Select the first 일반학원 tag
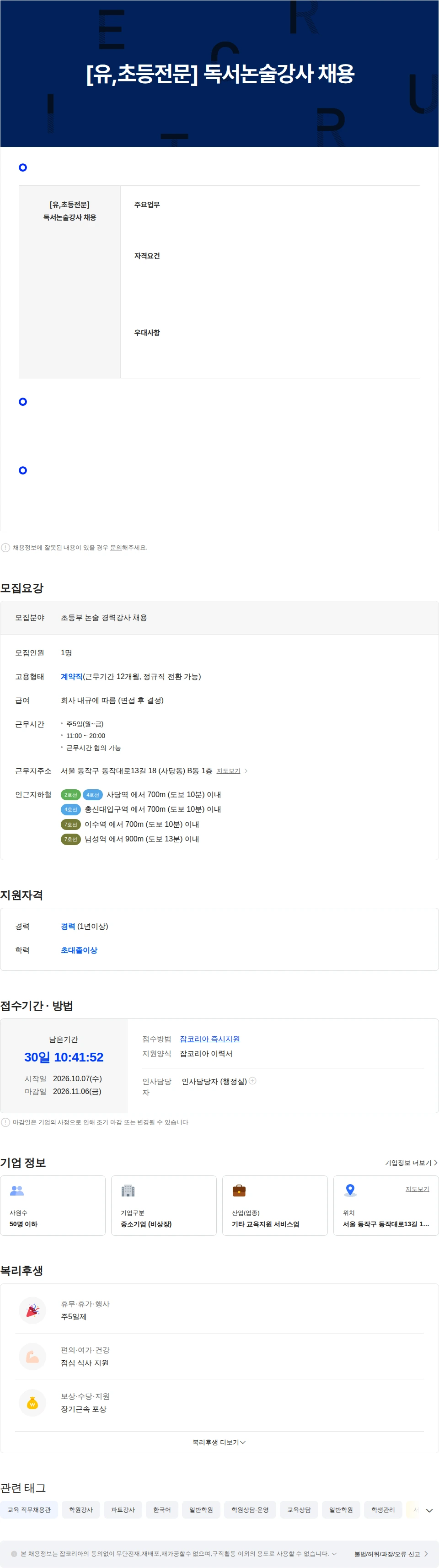Image resolution: width=439 pixels, height=1568 pixels. click(201, 1509)
